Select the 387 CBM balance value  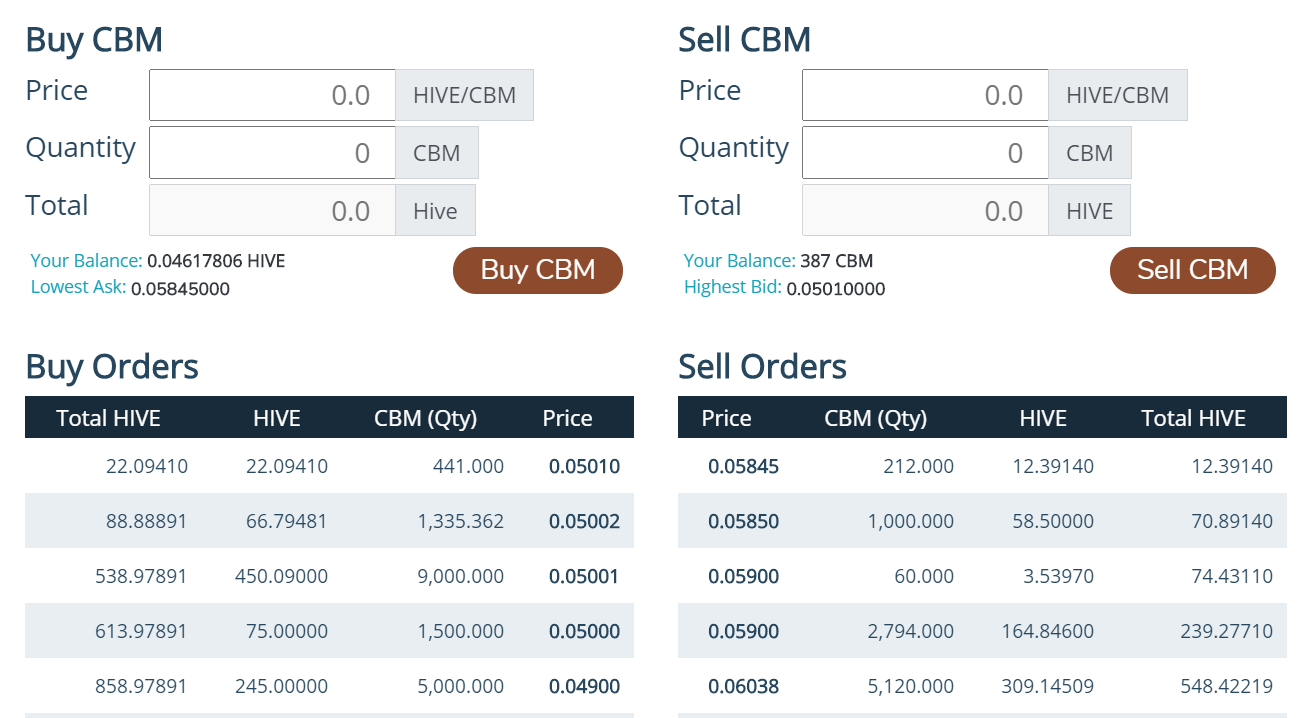[x=837, y=261]
